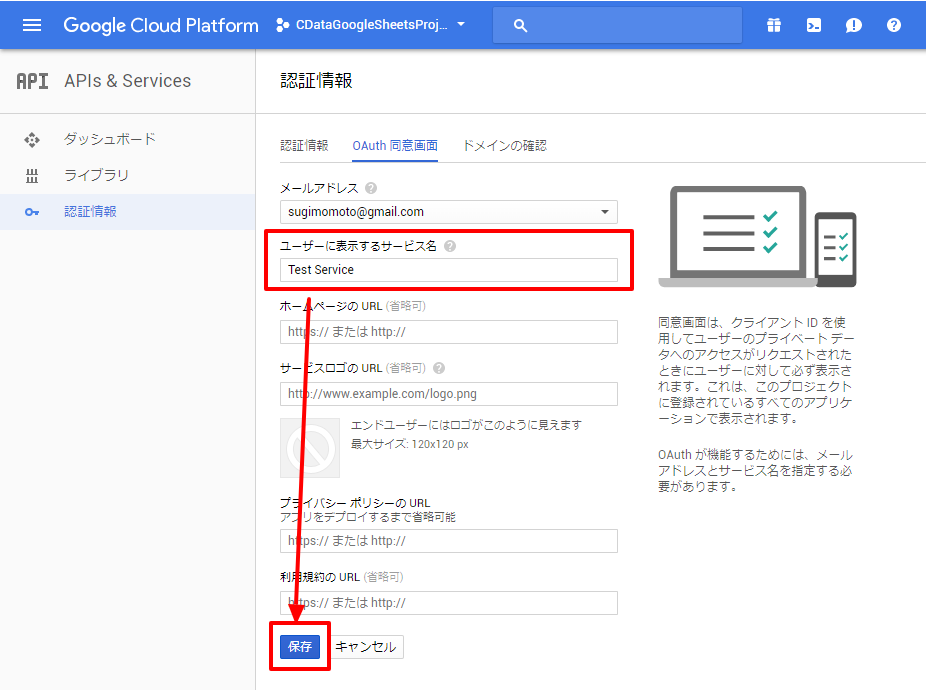Activate the Cloud Shell icon
926x690 pixels.
click(x=813, y=25)
